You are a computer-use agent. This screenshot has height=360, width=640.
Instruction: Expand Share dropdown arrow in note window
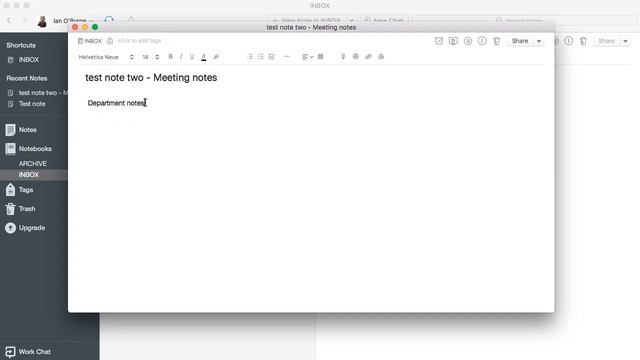coord(539,41)
